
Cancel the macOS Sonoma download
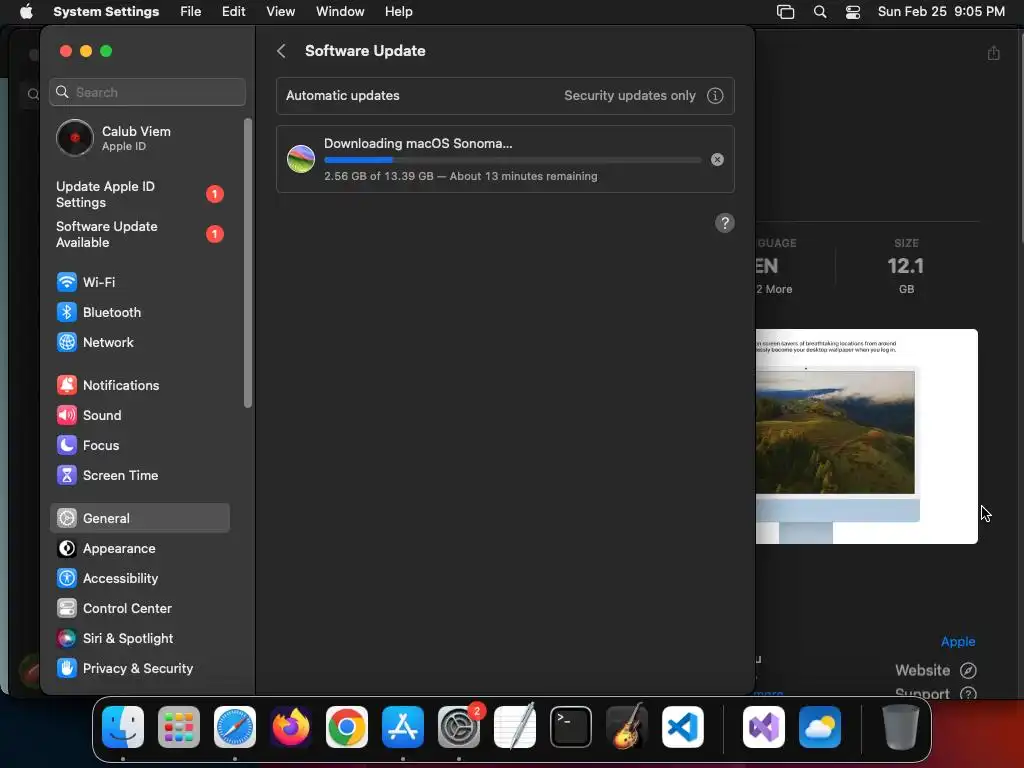717,159
